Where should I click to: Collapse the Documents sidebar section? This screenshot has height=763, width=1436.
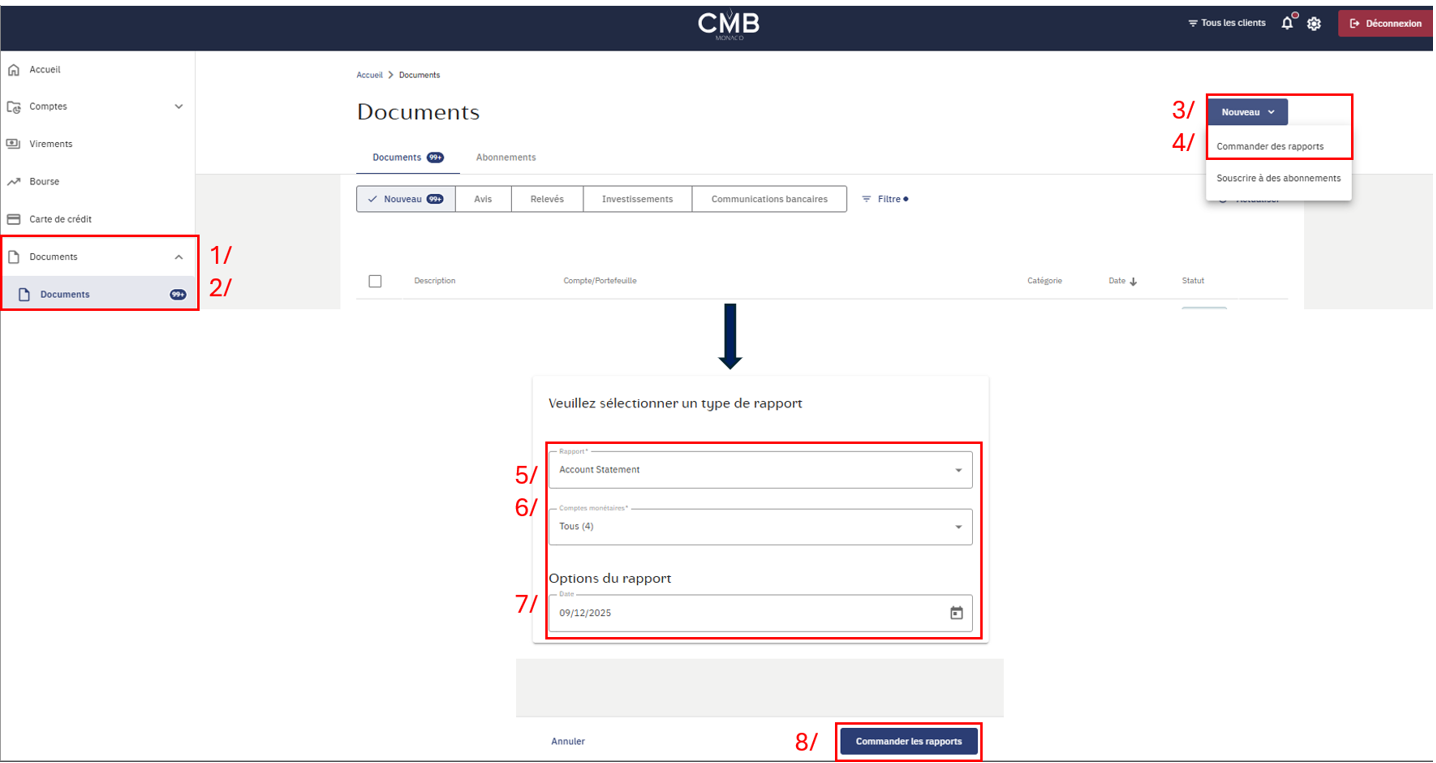pos(179,257)
